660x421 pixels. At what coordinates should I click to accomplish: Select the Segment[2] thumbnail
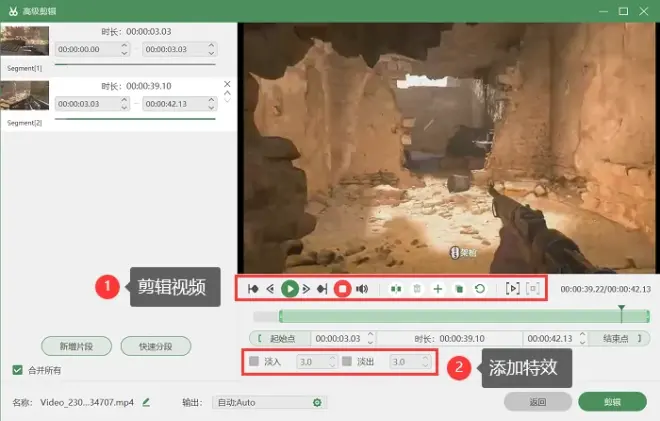pyautogui.click(x=25, y=96)
